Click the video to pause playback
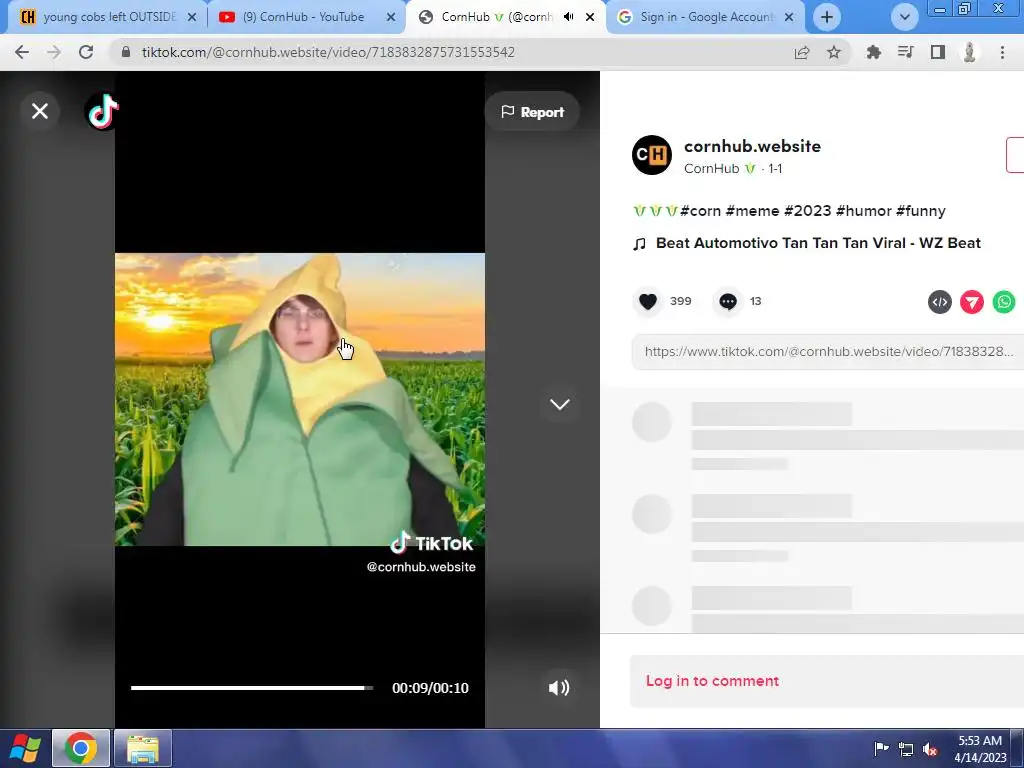 [300, 399]
